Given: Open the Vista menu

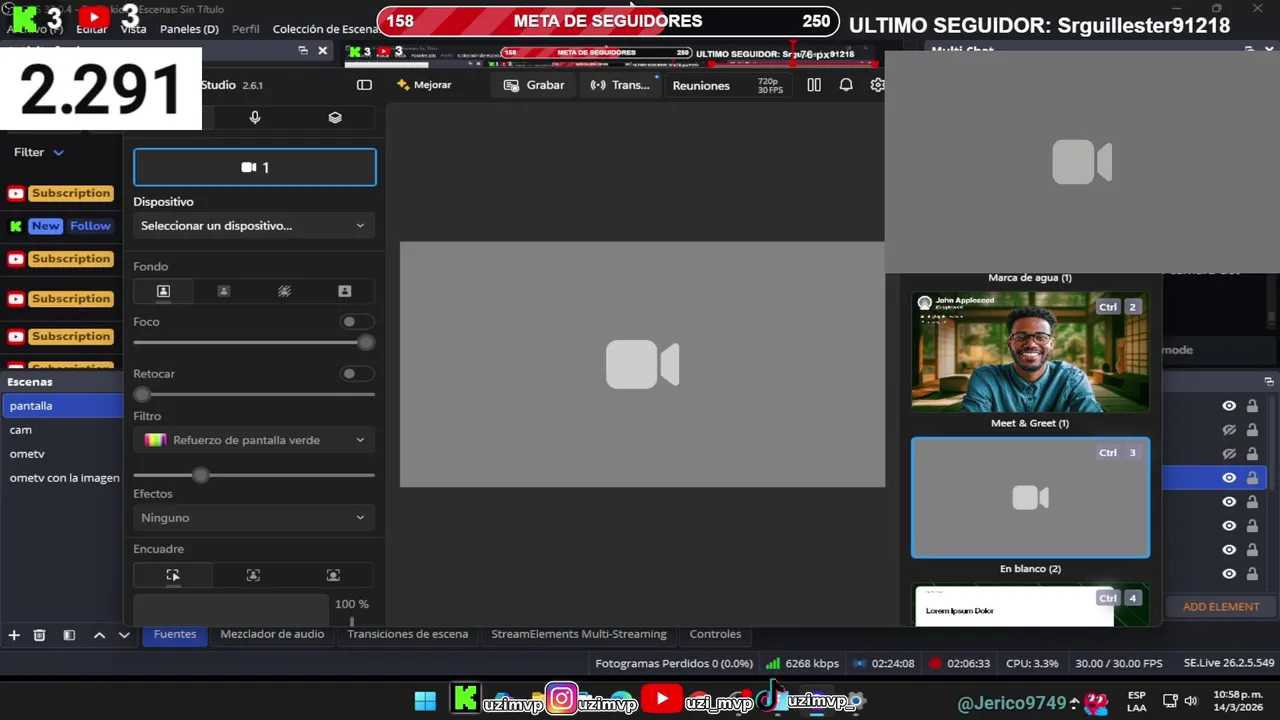Looking at the screenshot, I should (x=133, y=29).
